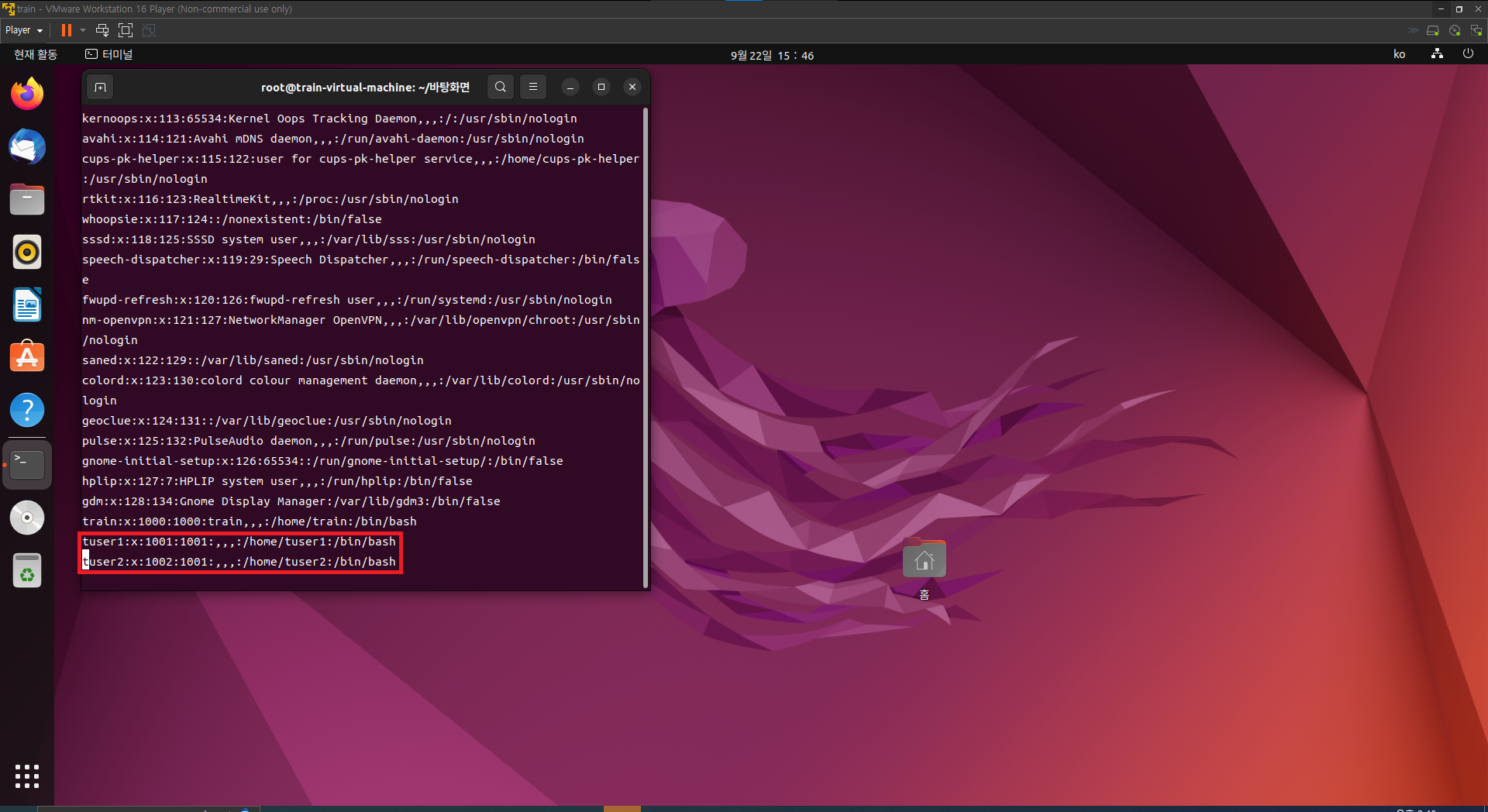
Task: Click the gdm:x:128 line in terminal
Action: pyautogui.click(x=291, y=501)
